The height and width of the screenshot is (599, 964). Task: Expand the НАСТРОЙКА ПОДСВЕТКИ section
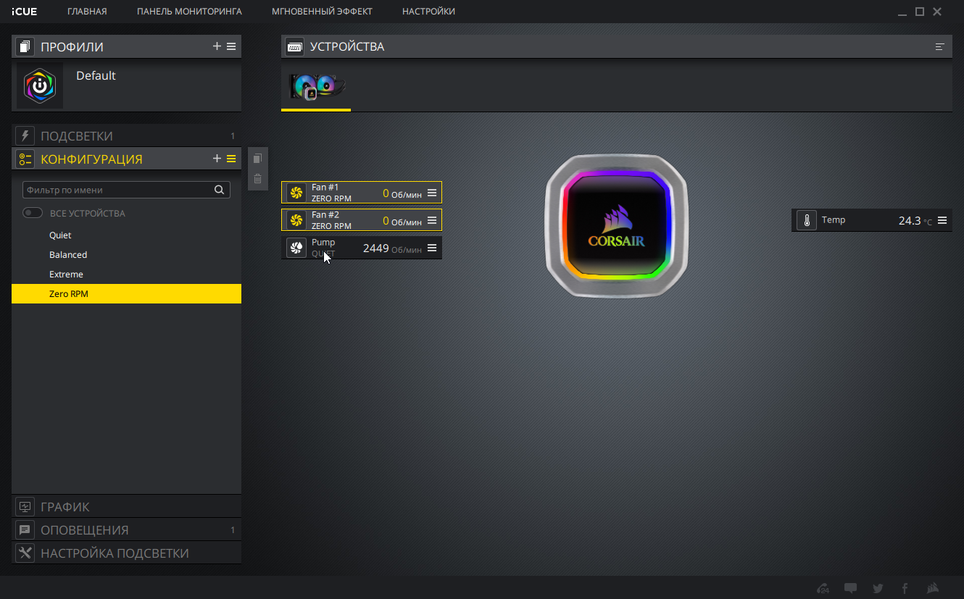(x=126, y=553)
